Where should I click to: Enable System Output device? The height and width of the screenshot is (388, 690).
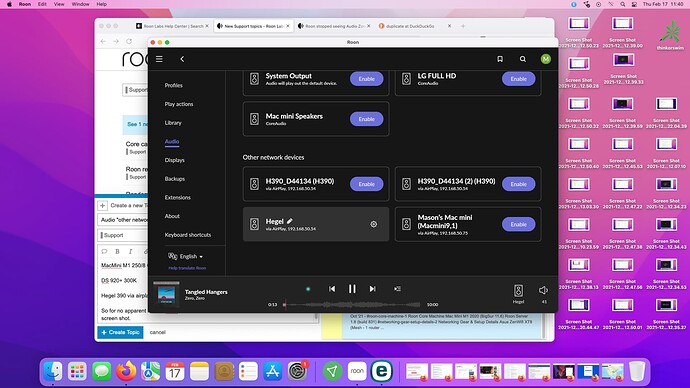[367, 79]
